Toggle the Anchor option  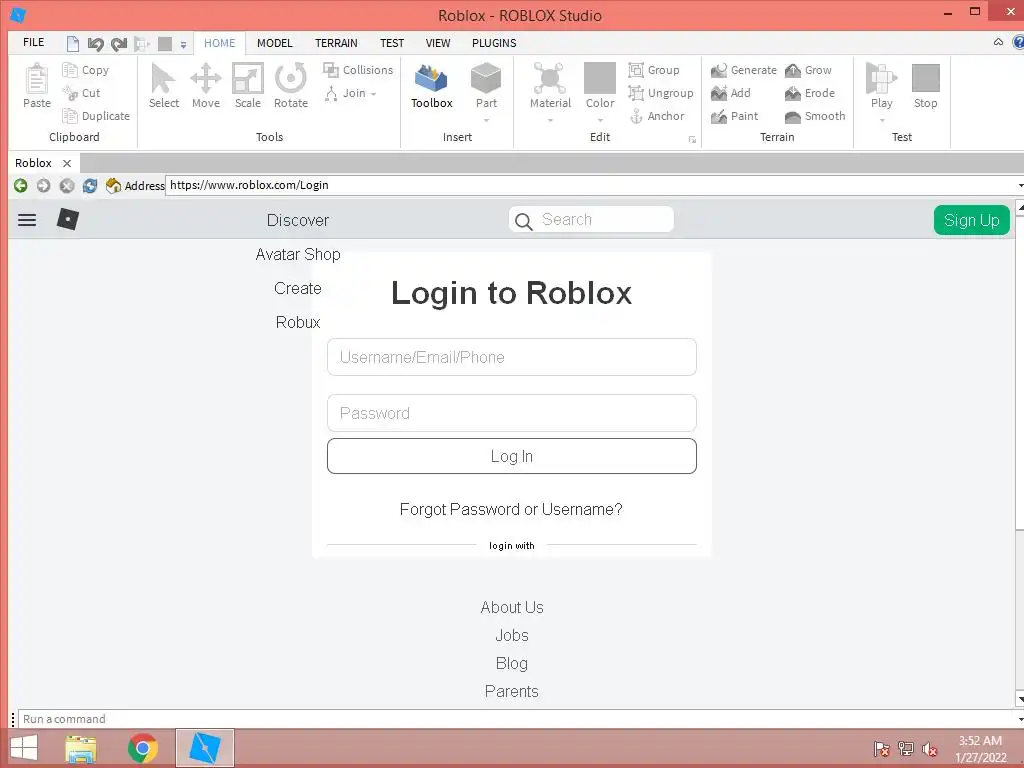(x=657, y=116)
